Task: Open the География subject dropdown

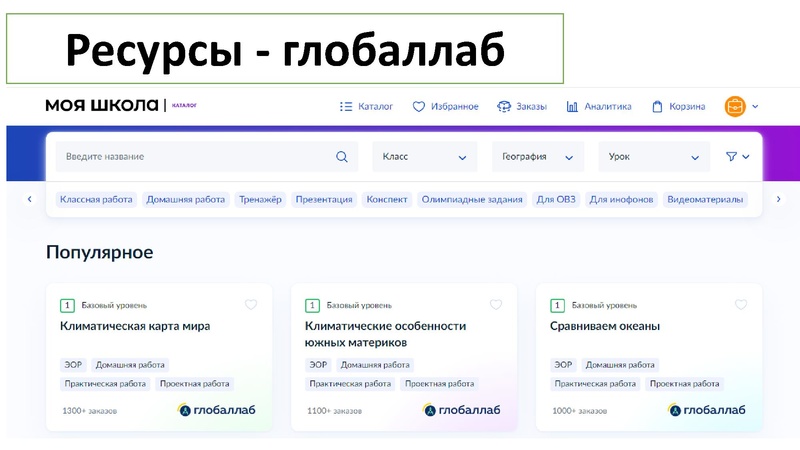Action: 538,157
